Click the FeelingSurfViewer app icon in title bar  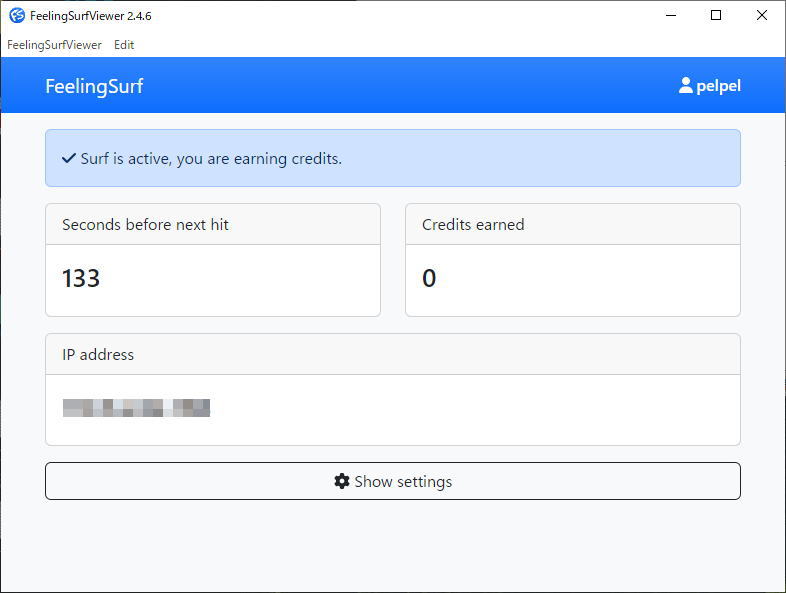click(17, 16)
